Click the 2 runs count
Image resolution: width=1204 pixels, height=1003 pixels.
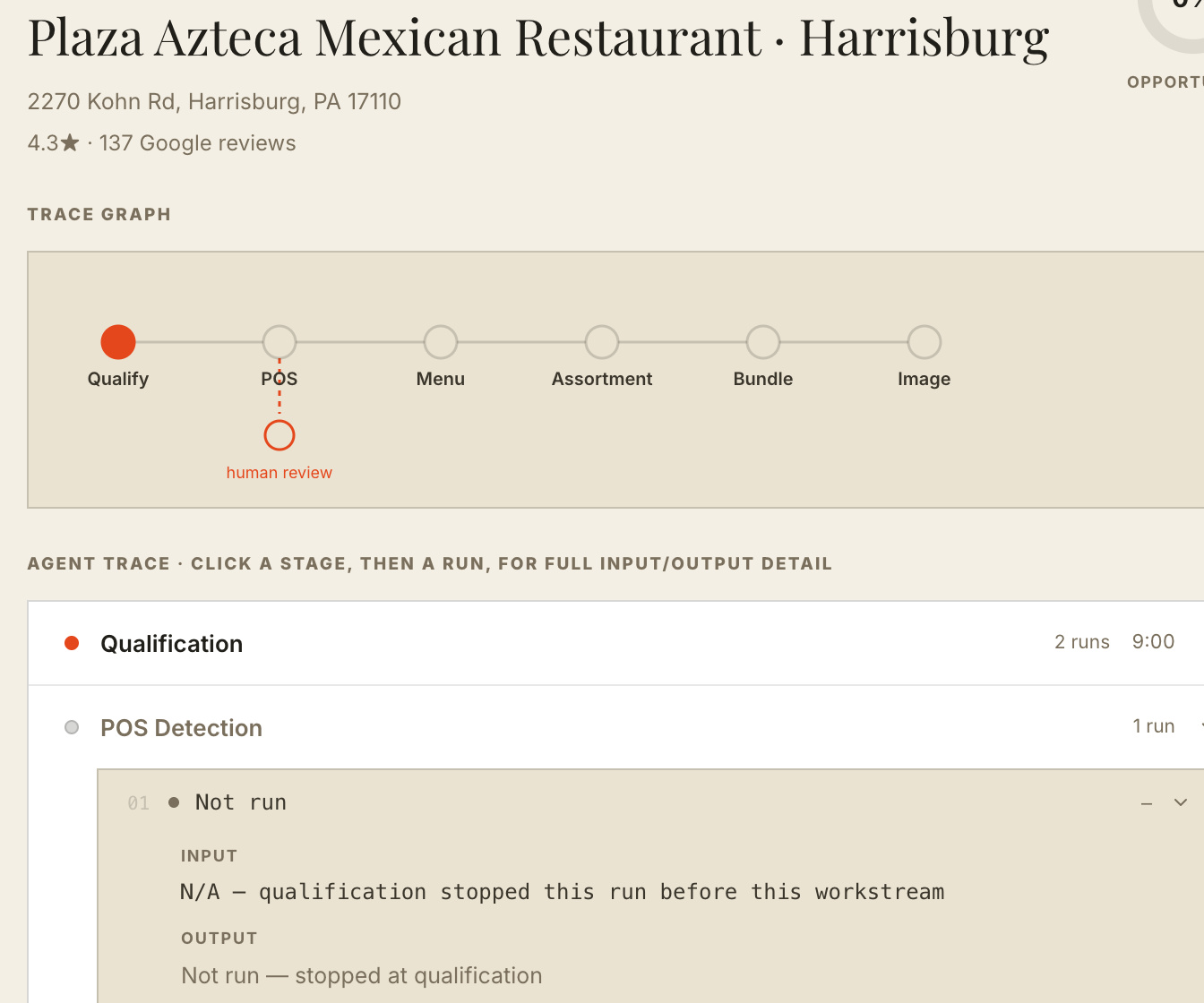1082,642
